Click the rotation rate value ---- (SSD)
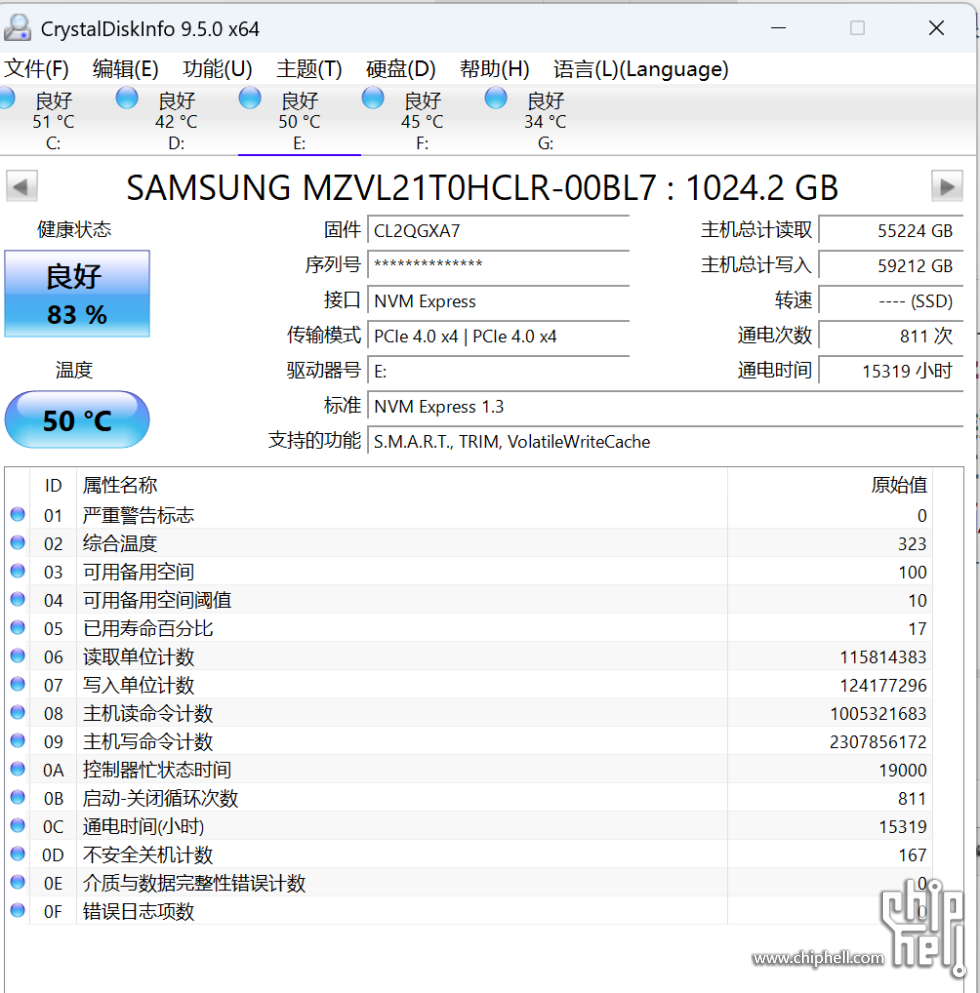The width and height of the screenshot is (980, 993). 891,301
